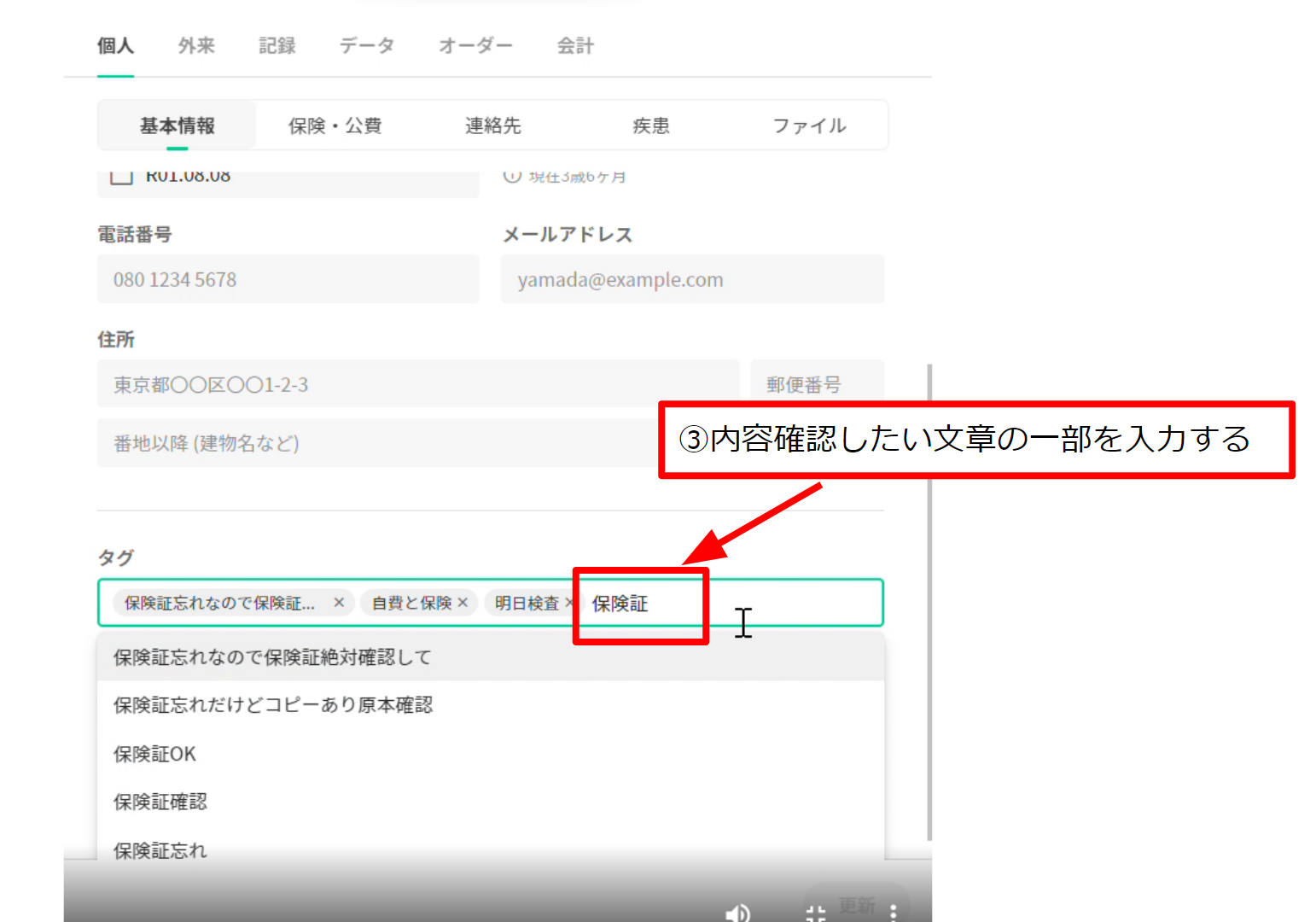Remove the 自費と保険 tag

point(463,603)
